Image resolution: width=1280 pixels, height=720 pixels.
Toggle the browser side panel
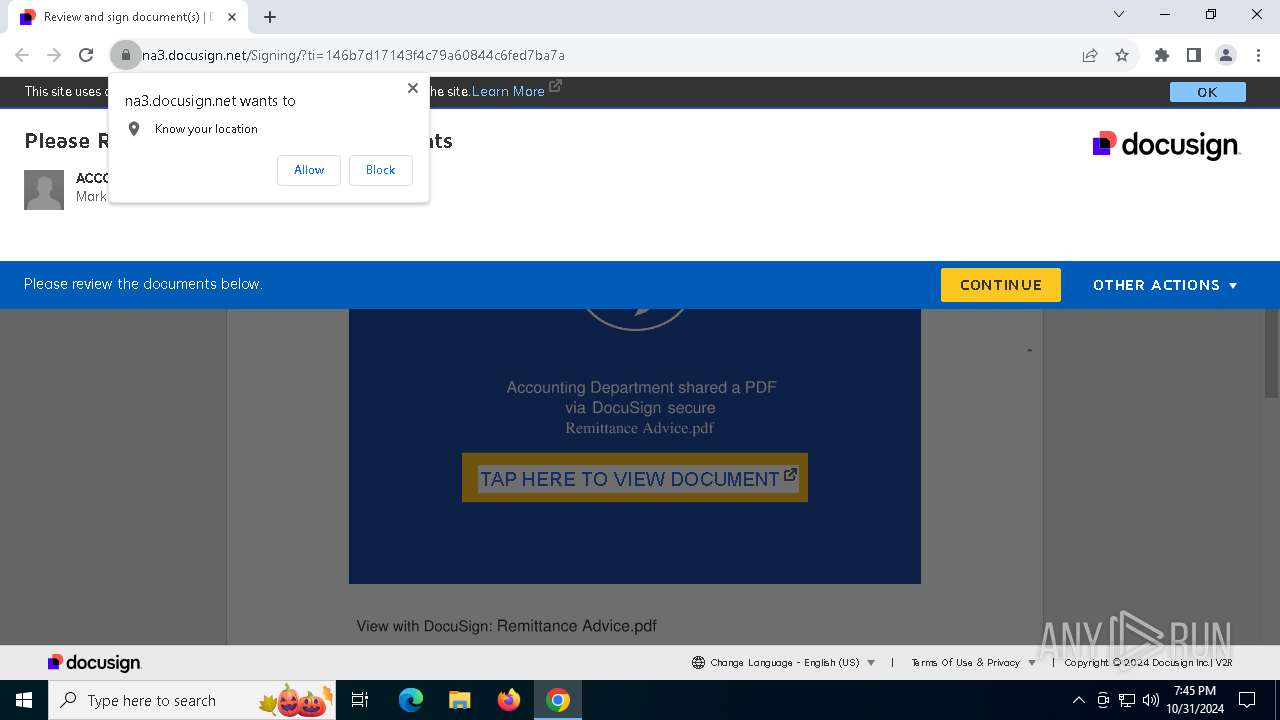point(1193,55)
